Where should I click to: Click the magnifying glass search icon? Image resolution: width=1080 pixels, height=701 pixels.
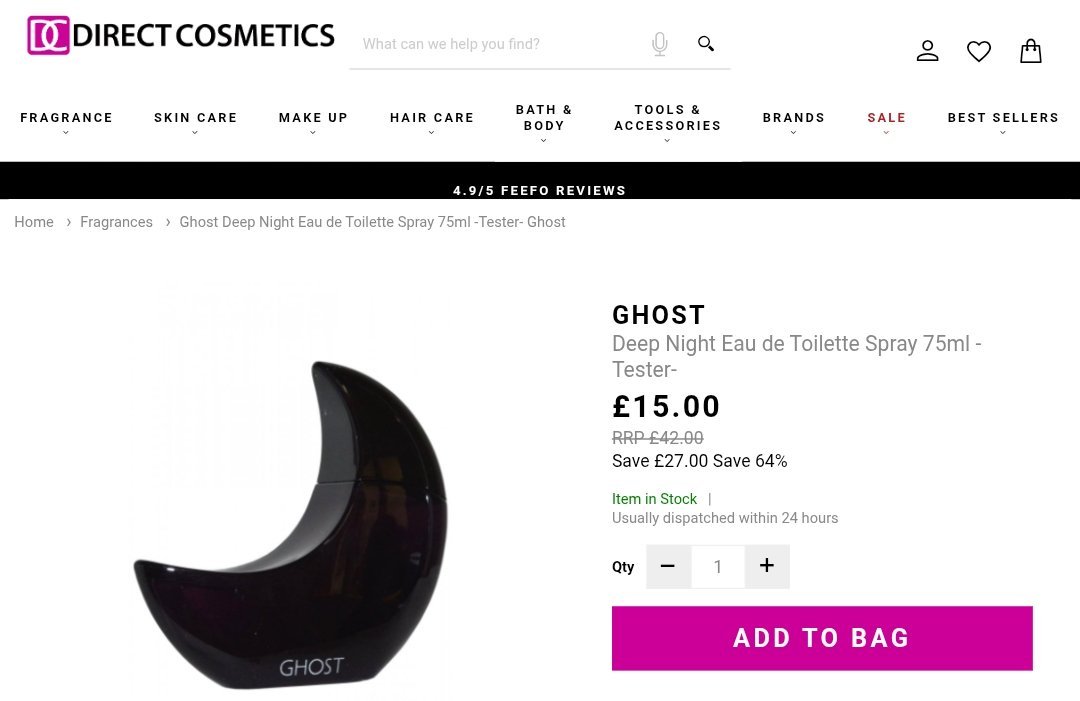705,44
